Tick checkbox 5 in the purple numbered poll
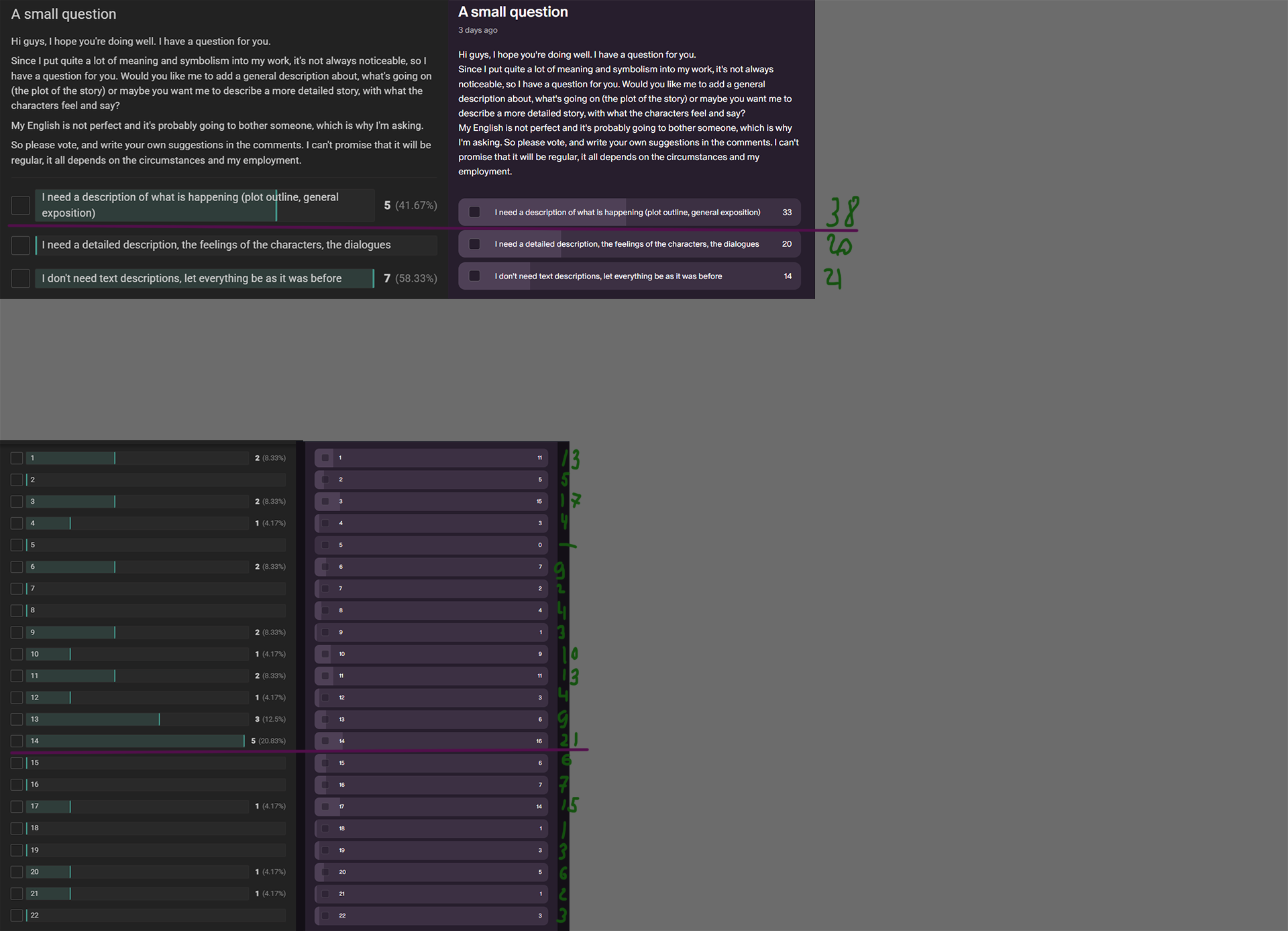This screenshot has width=1288, height=931. pyautogui.click(x=325, y=545)
